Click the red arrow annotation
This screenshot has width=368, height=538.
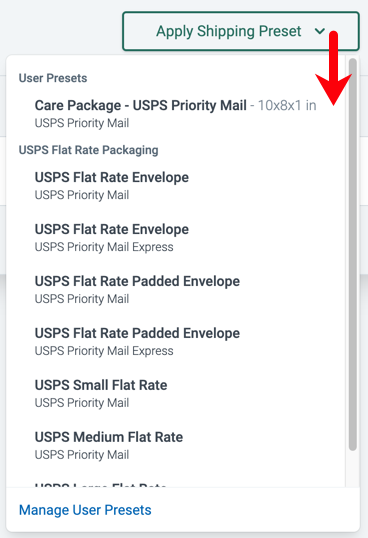(x=333, y=68)
